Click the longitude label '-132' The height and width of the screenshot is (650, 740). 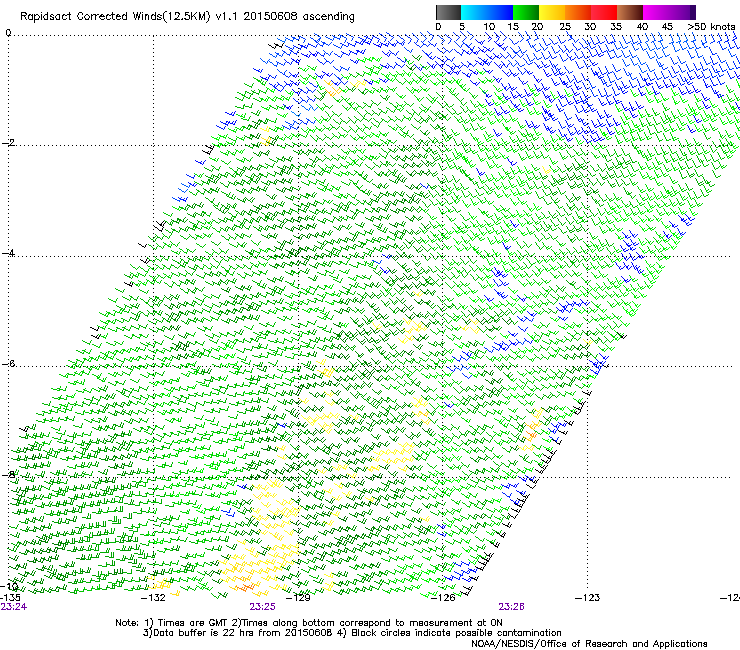(x=153, y=598)
